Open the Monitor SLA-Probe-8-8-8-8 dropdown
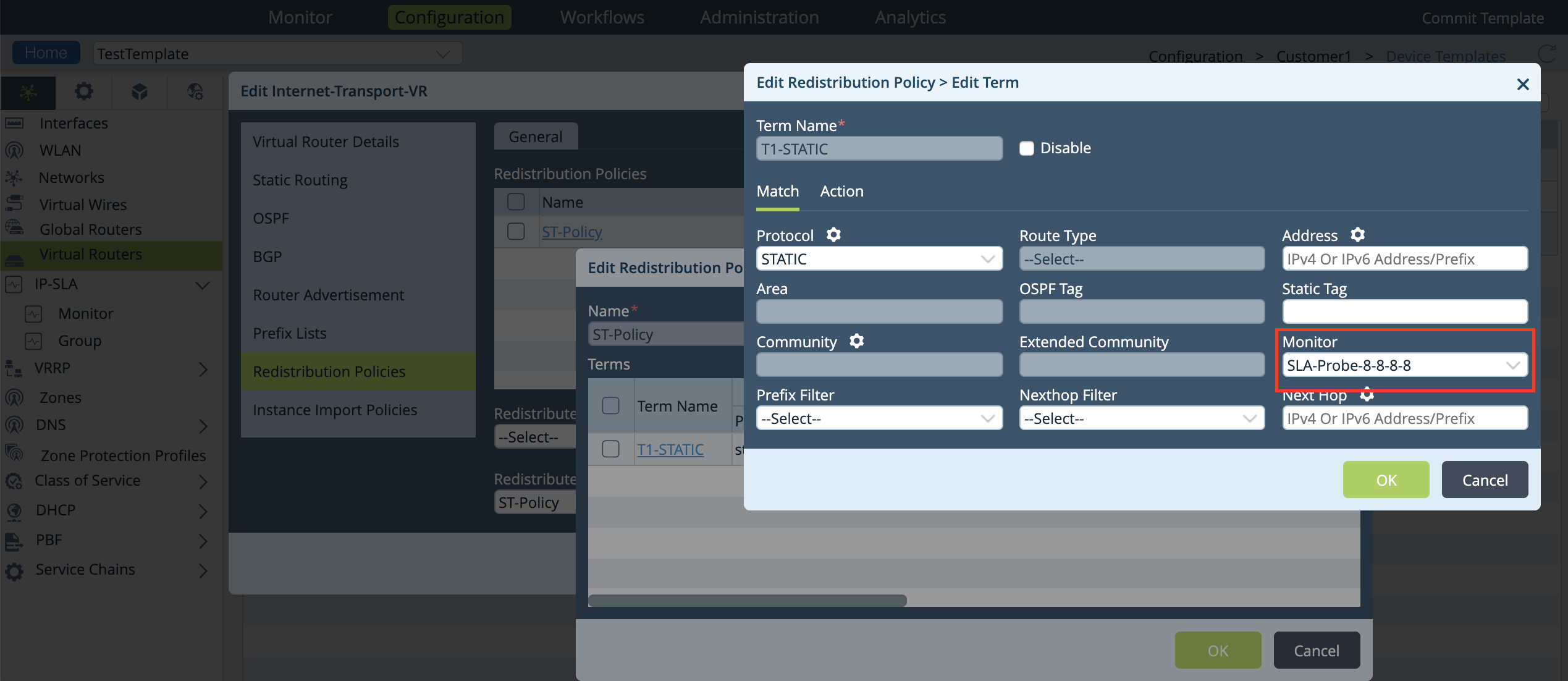This screenshot has width=1568, height=681. click(1404, 365)
